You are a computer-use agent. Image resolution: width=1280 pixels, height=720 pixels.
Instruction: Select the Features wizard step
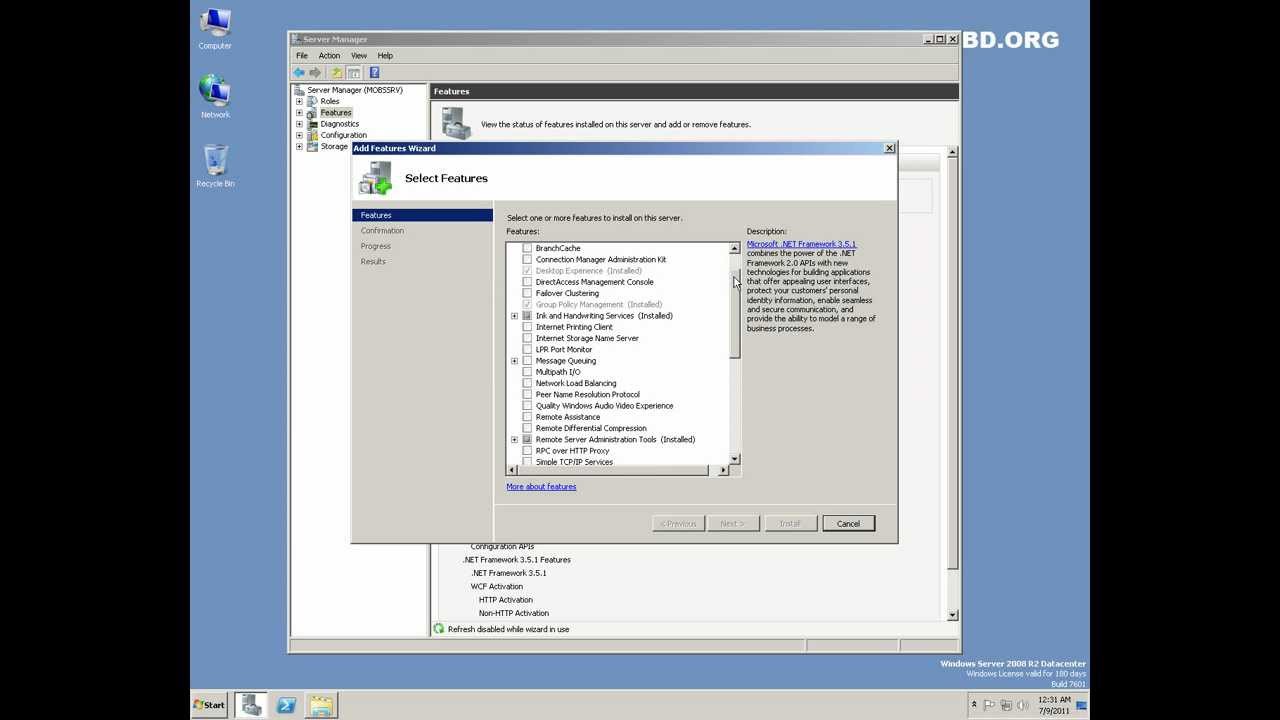pos(423,215)
